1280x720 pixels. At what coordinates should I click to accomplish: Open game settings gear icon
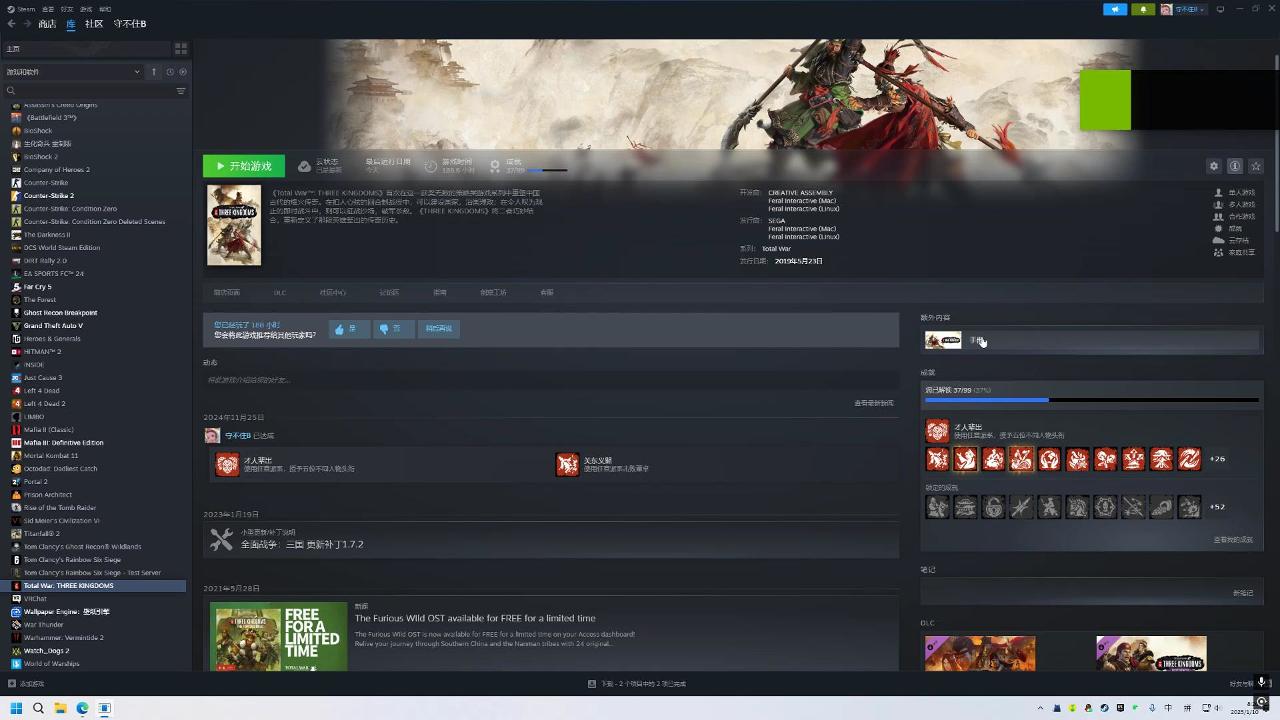coord(1214,166)
